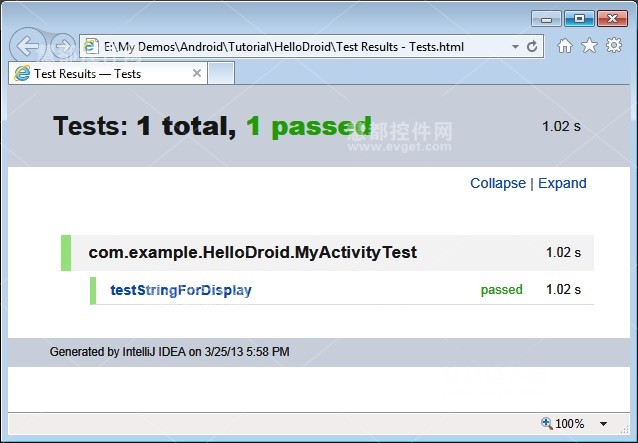The height and width of the screenshot is (443, 638).
Task: Click the 1.02 s duration of testStringForDisplay
Action: pyautogui.click(x=563, y=289)
